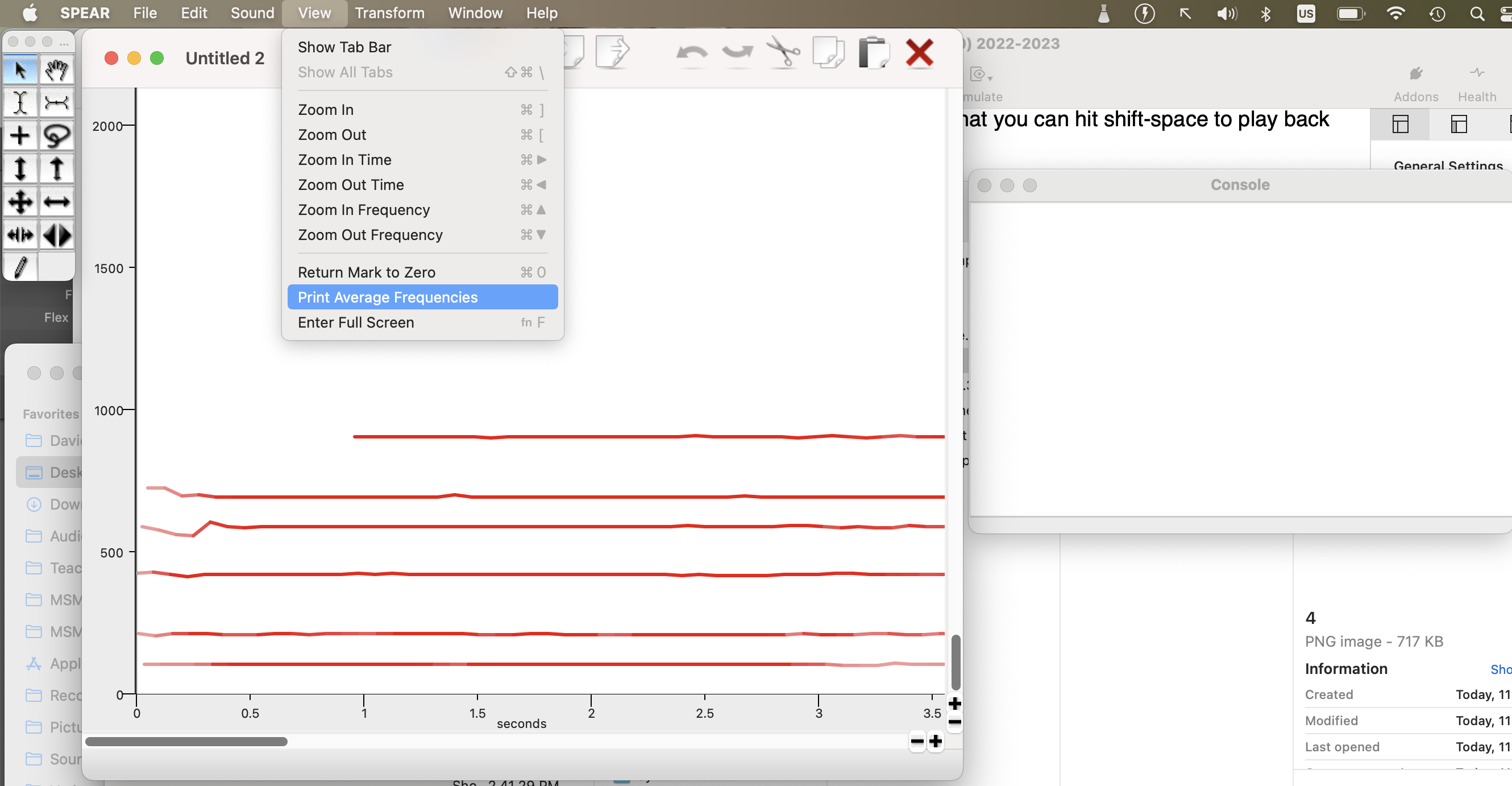Open macOS Spotlight search icon
Viewport: 1512px width, 786px height.
click(x=1477, y=13)
